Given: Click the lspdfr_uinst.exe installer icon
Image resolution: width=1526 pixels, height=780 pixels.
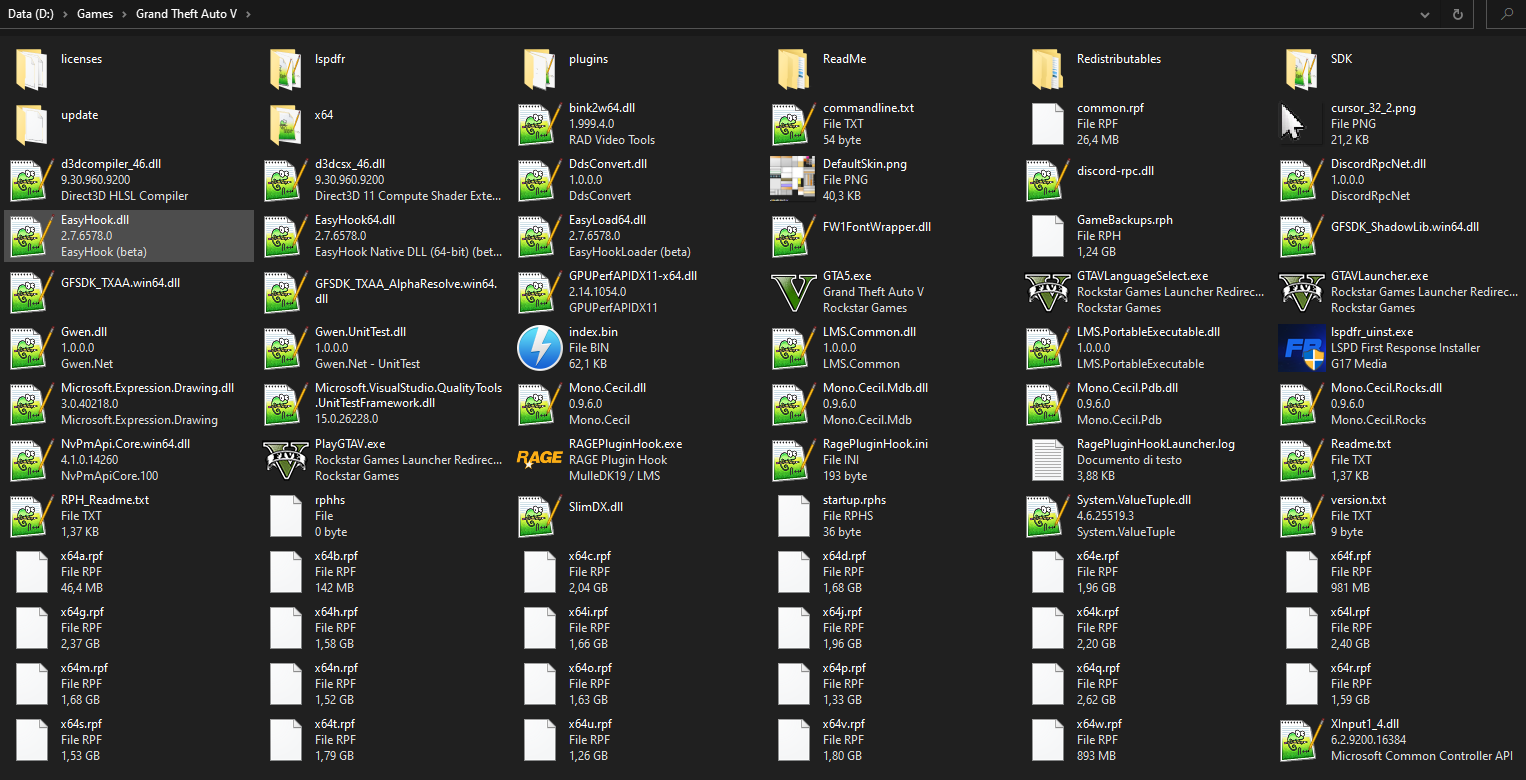Looking at the screenshot, I should point(1301,348).
